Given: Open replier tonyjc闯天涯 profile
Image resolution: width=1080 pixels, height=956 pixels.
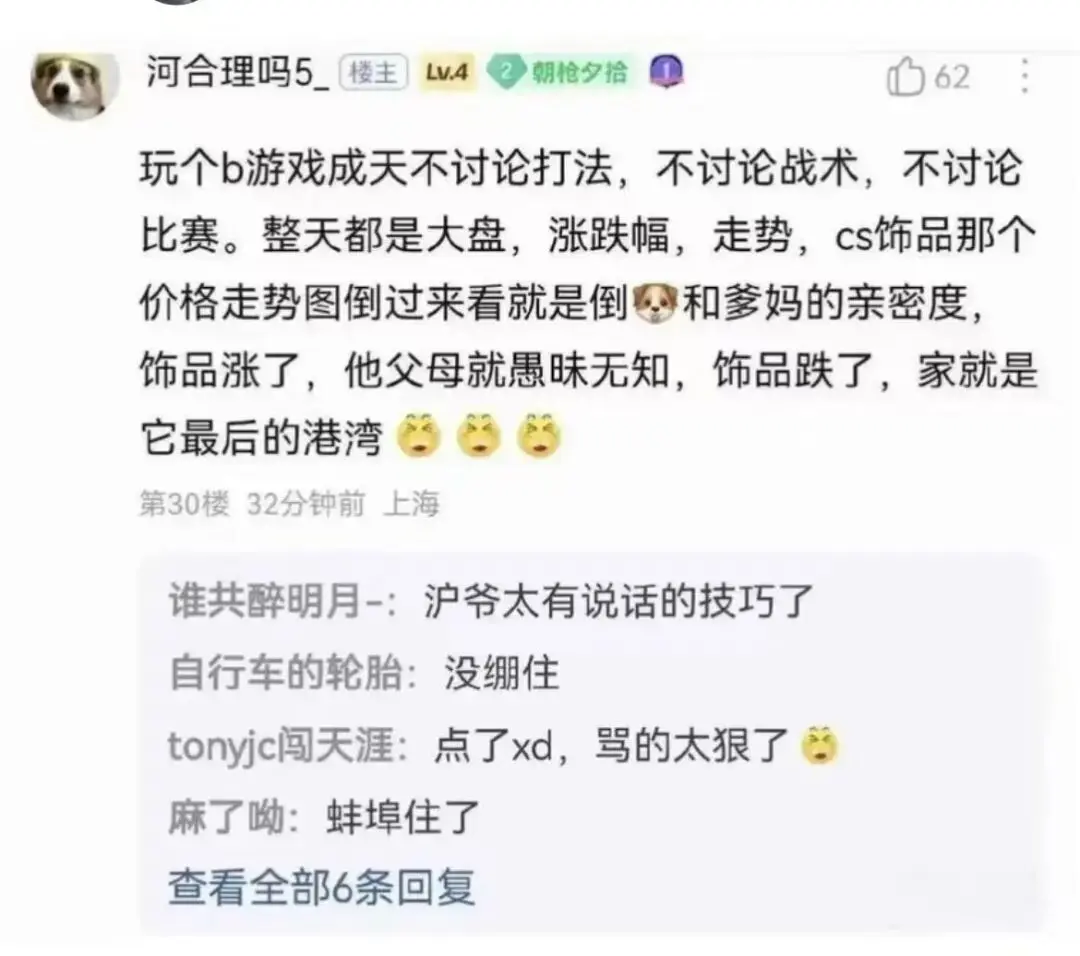Looking at the screenshot, I should pyautogui.click(x=282, y=746).
